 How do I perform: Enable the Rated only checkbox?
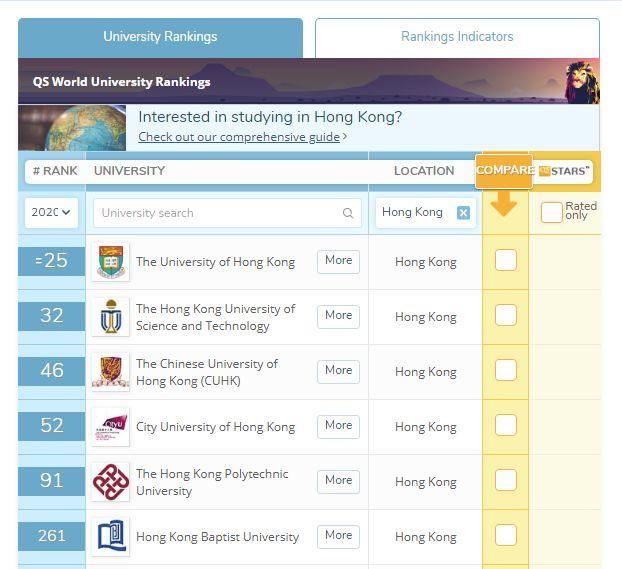click(x=552, y=212)
